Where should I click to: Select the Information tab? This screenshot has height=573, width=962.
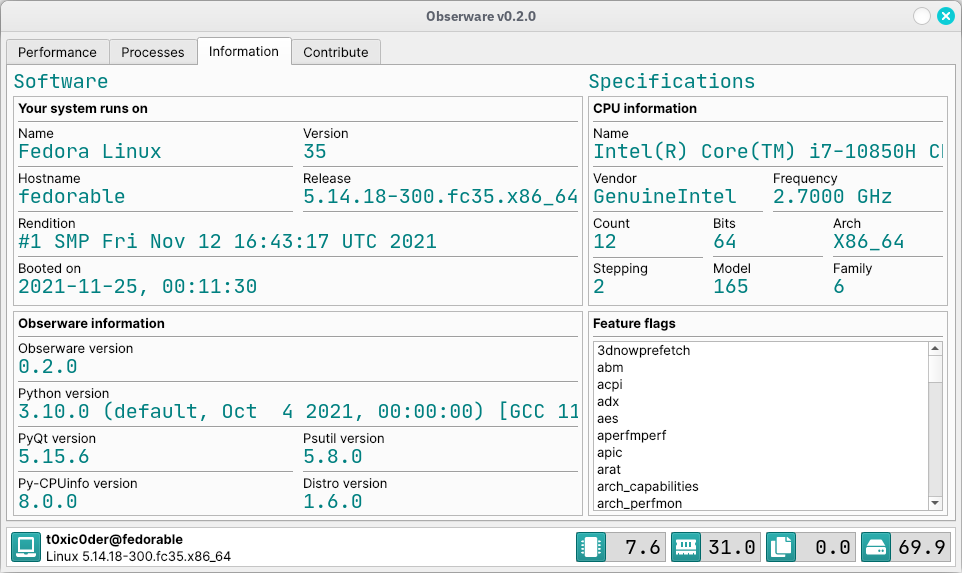tap(244, 52)
